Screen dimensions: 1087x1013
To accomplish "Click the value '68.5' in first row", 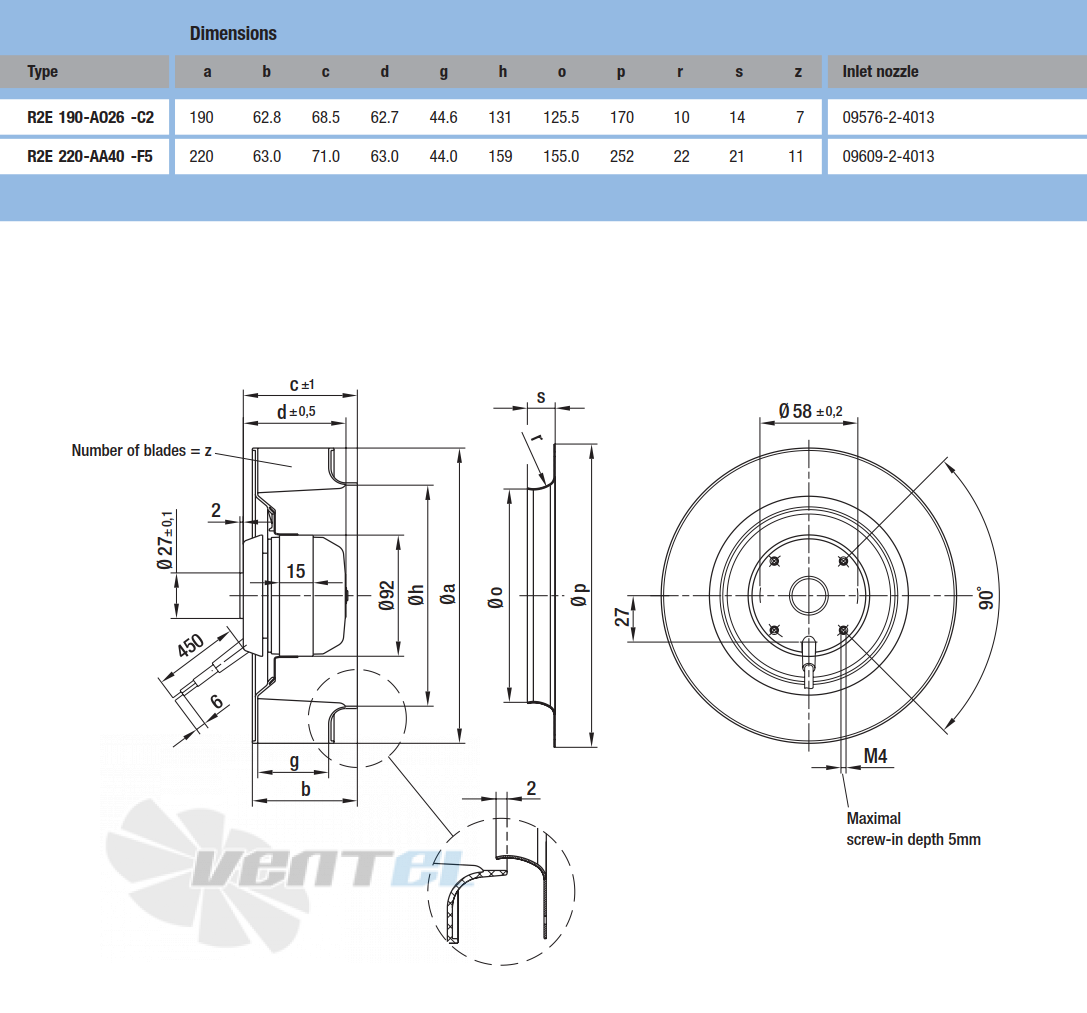I will click(x=326, y=117).
